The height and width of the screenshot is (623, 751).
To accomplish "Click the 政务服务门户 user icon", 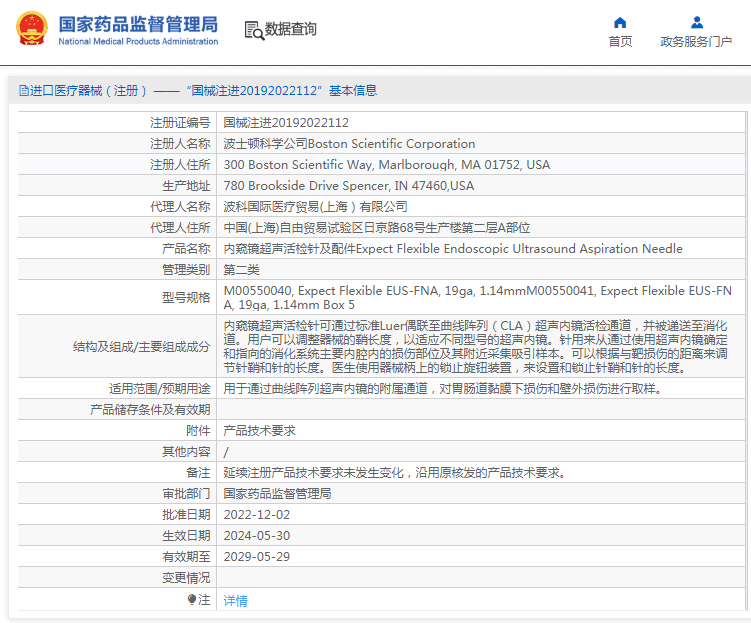I will coord(696,23).
